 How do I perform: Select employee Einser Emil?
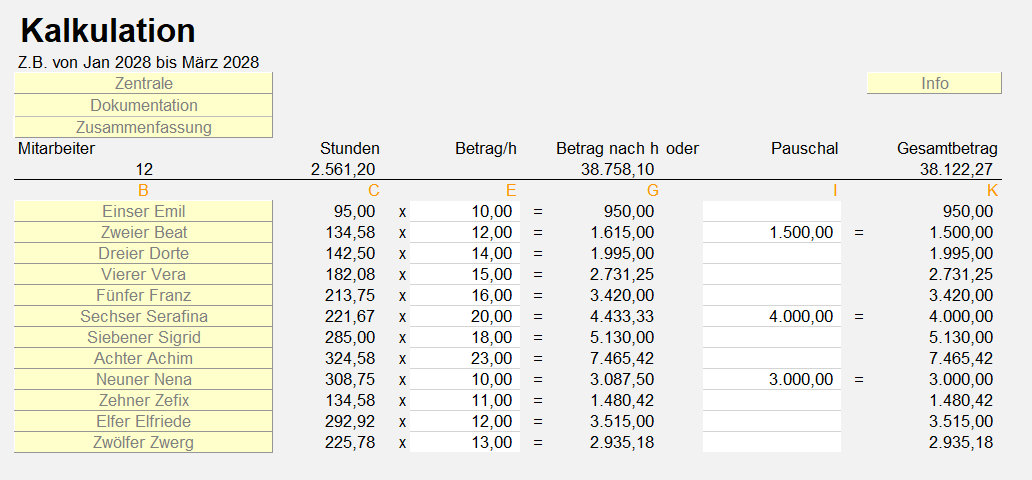tap(143, 211)
